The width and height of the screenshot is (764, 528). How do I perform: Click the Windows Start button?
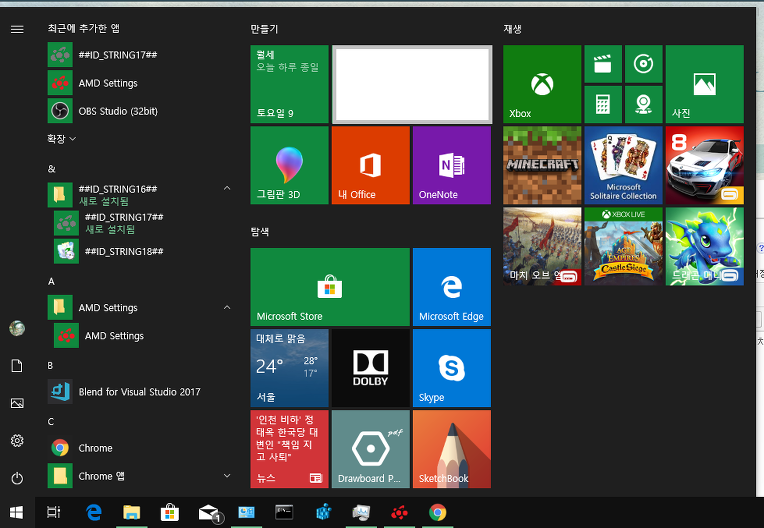point(17,512)
